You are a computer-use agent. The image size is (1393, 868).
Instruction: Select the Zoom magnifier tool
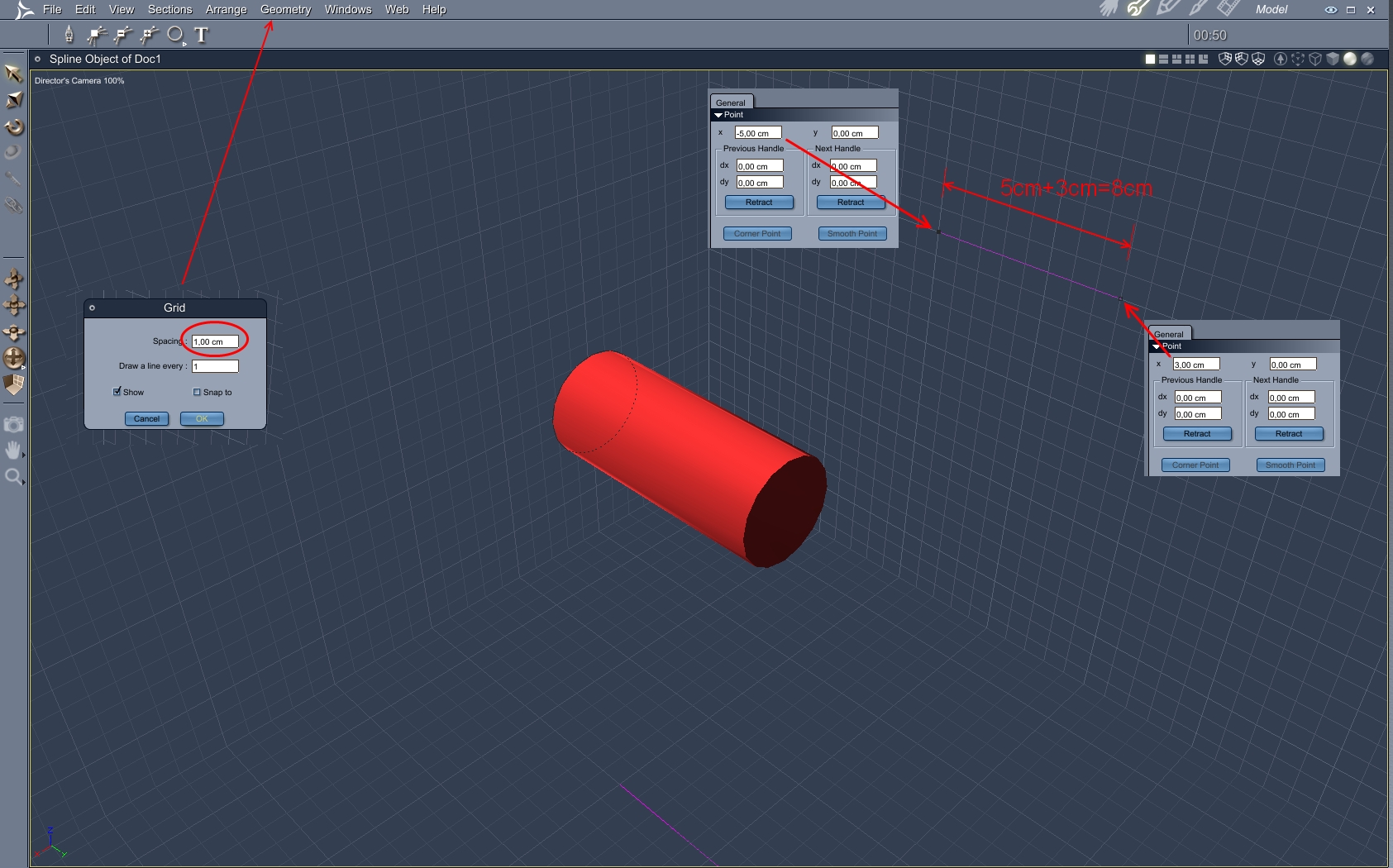pyautogui.click(x=13, y=476)
